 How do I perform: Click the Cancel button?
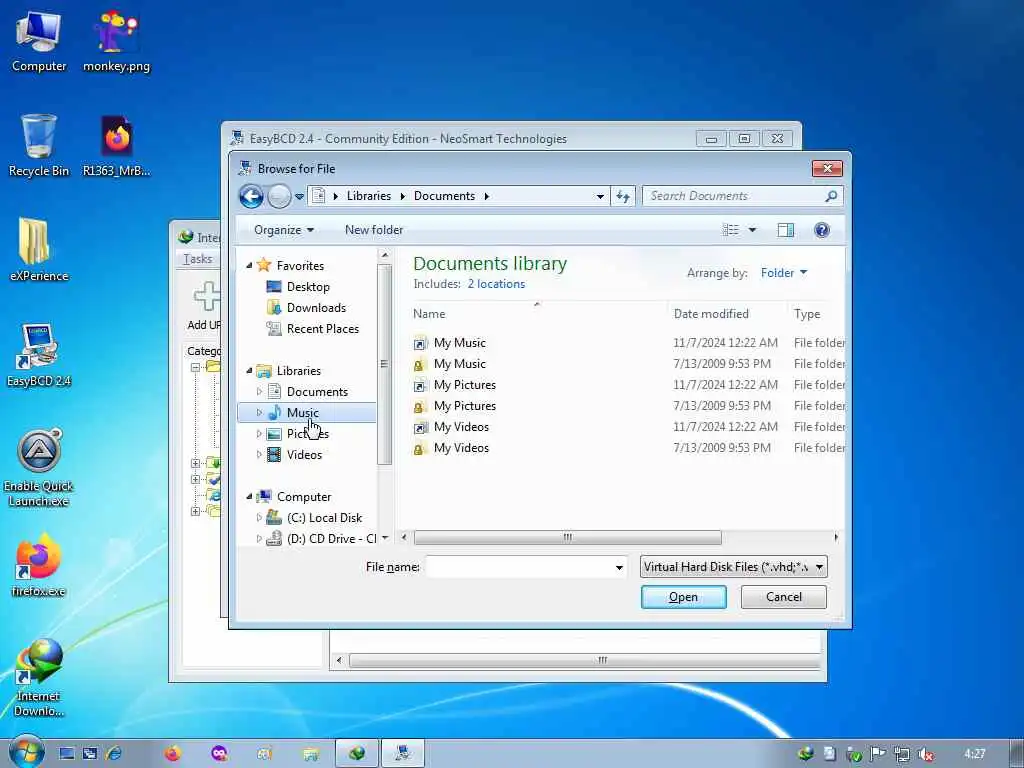pos(784,597)
